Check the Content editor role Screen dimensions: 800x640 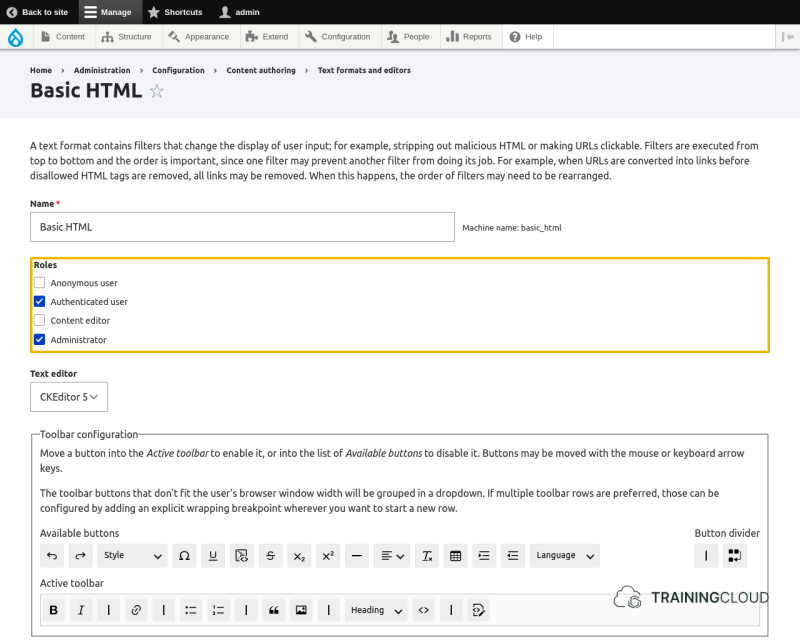coord(39,321)
